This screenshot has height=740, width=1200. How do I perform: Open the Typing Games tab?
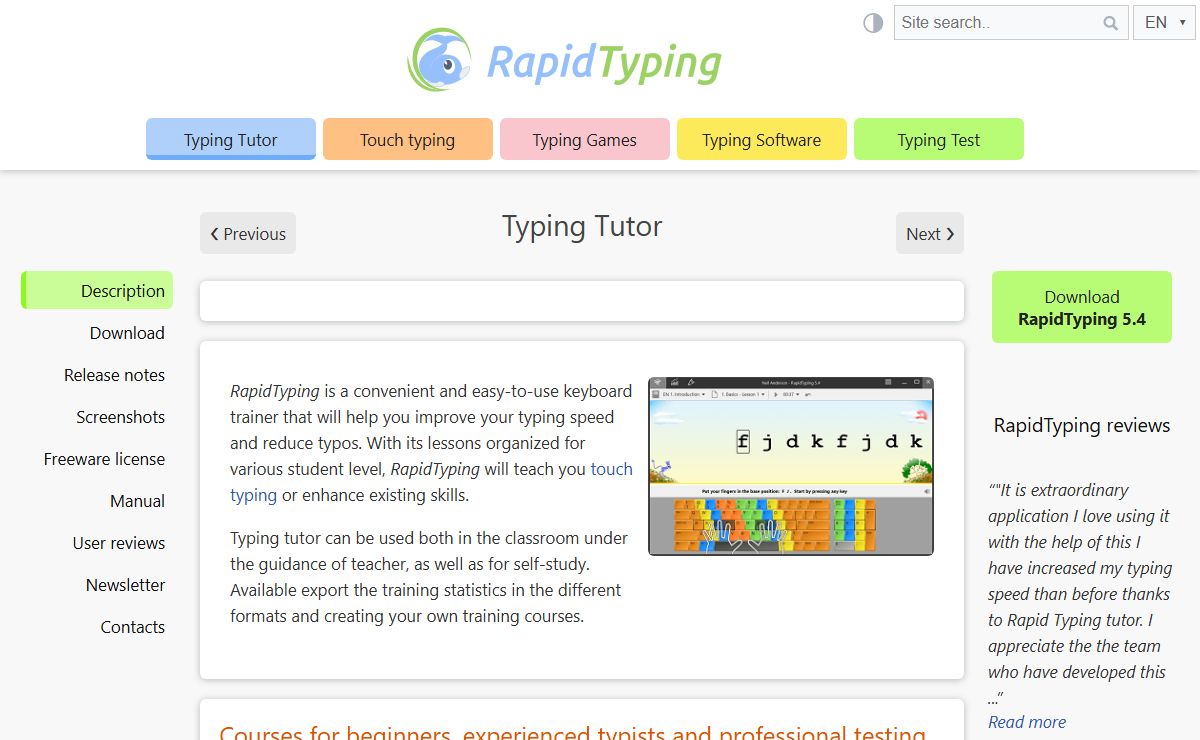585,139
